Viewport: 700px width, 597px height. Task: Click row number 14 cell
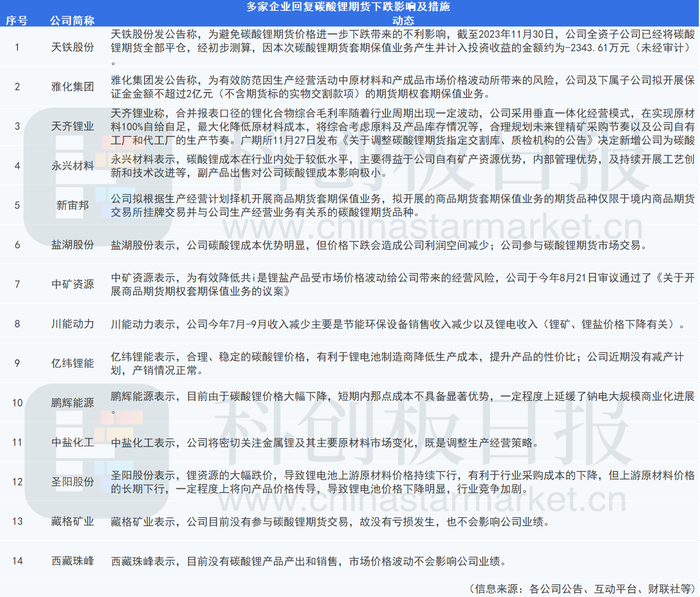(x=17, y=561)
